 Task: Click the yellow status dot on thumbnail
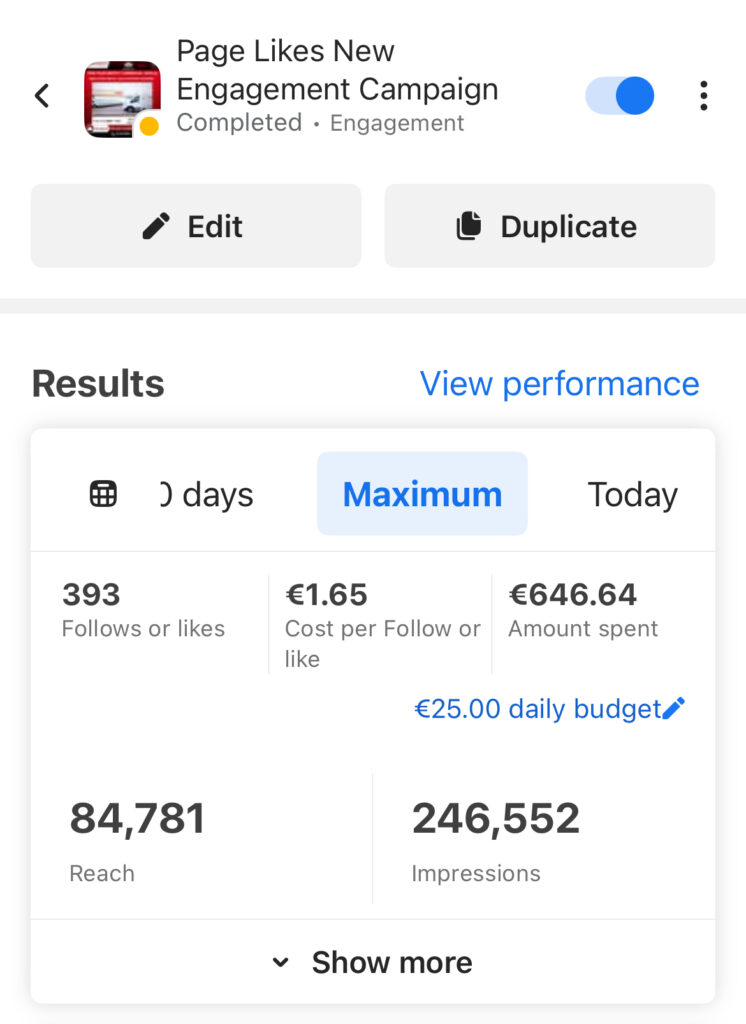click(149, 126)
